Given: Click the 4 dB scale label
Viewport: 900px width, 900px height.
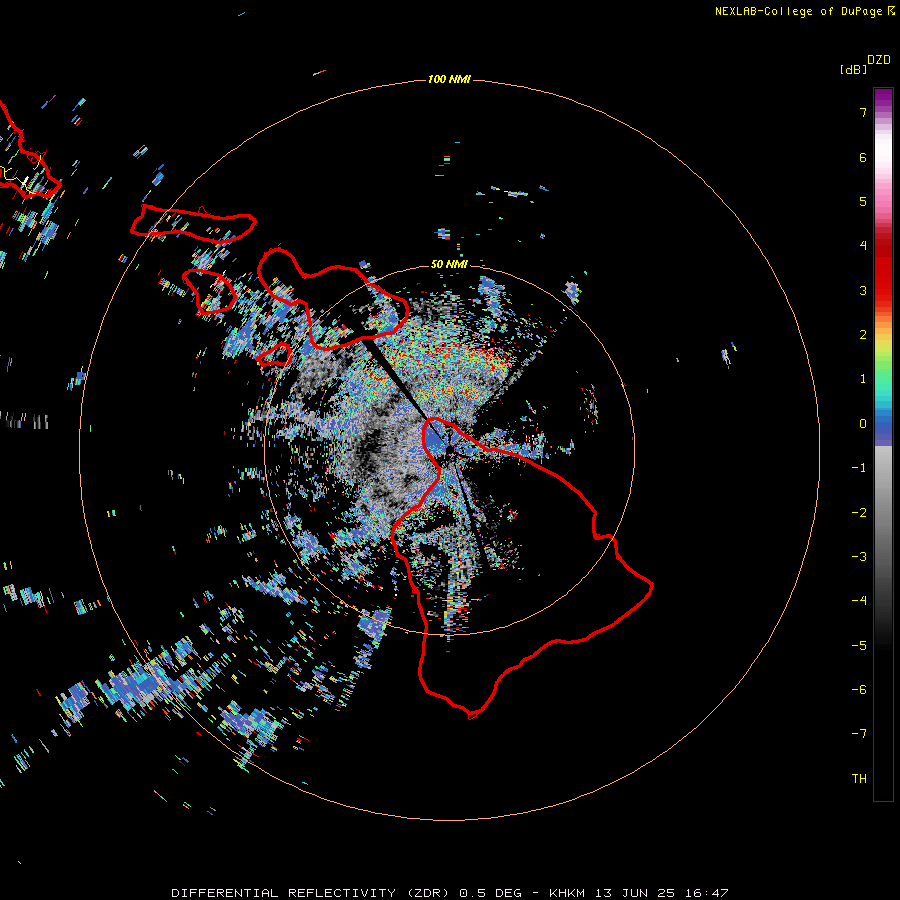Looking at the screenshot, I should 863,246.
